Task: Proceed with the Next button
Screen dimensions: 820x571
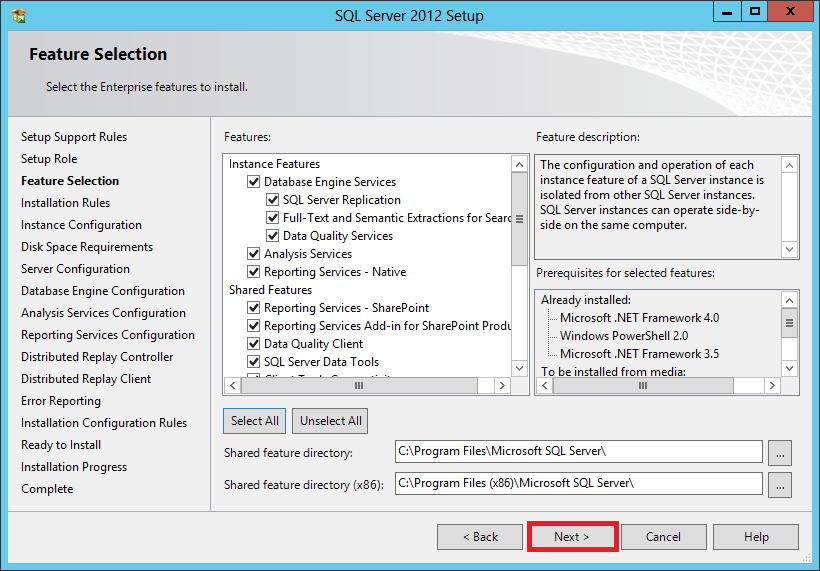Action: click(x=572, y=537)
